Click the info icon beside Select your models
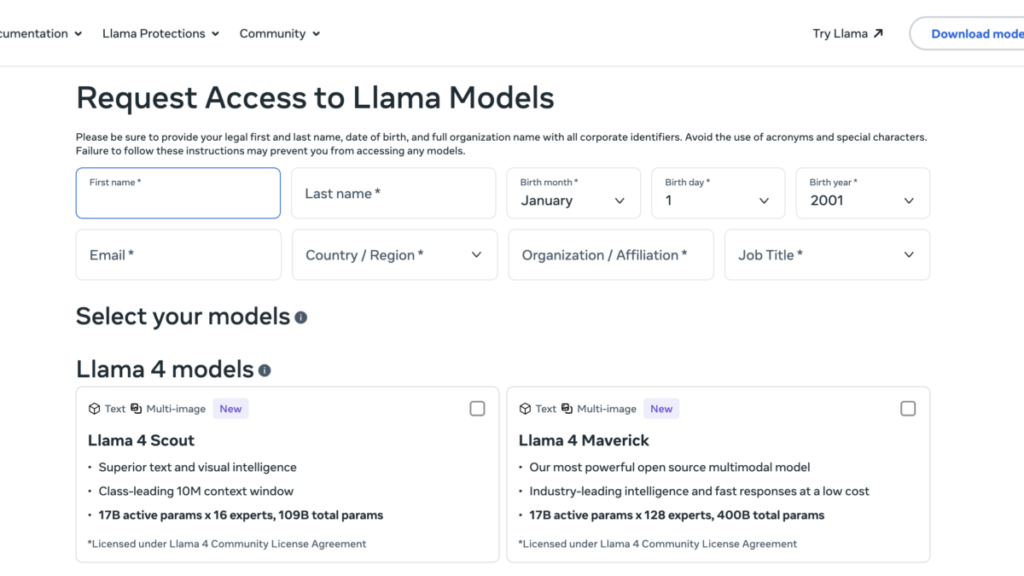Image resolution: width=1024 pixels, height=576 pixels. [x=300, y=317]
